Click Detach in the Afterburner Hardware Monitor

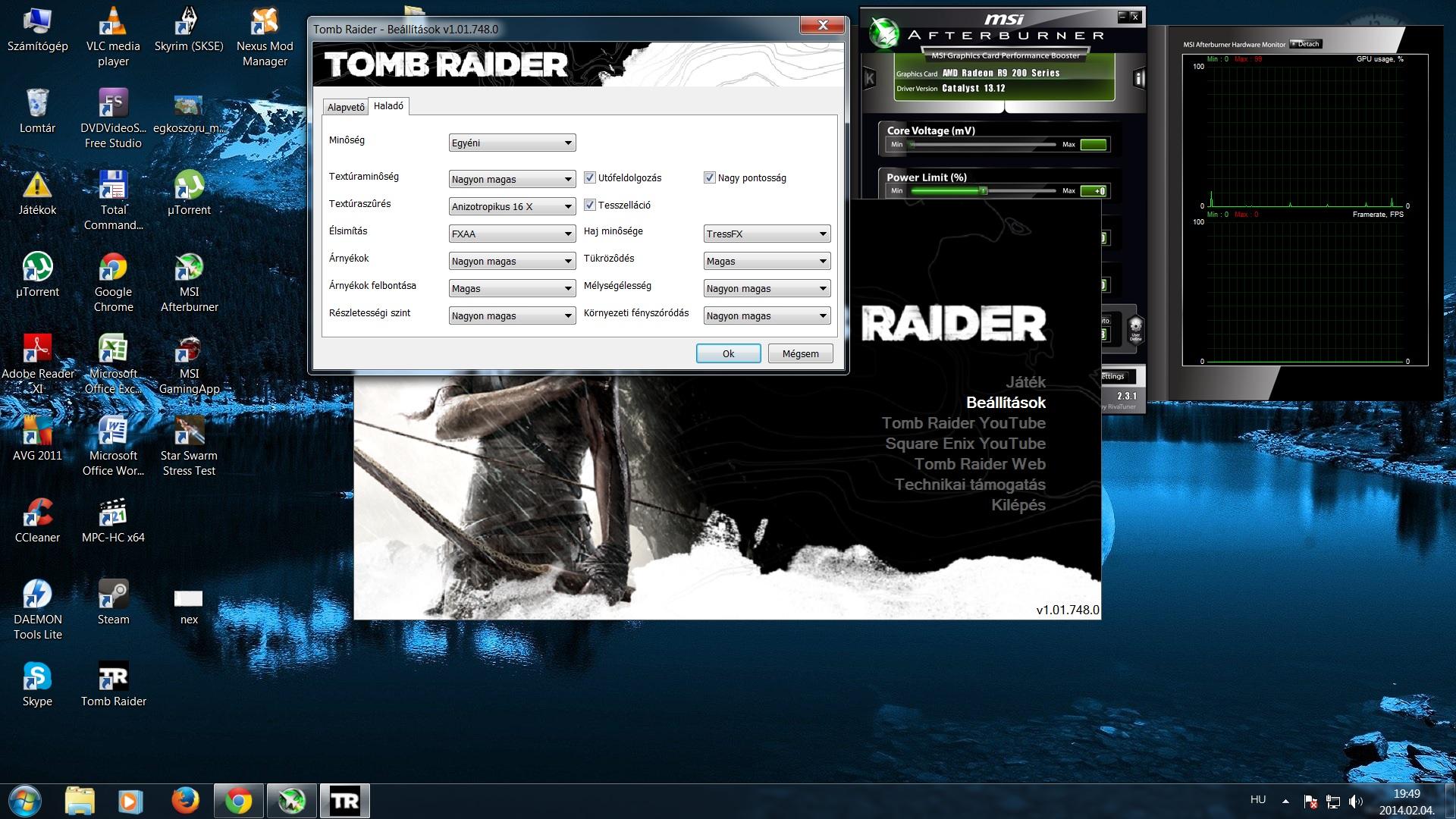[1305, 44]
